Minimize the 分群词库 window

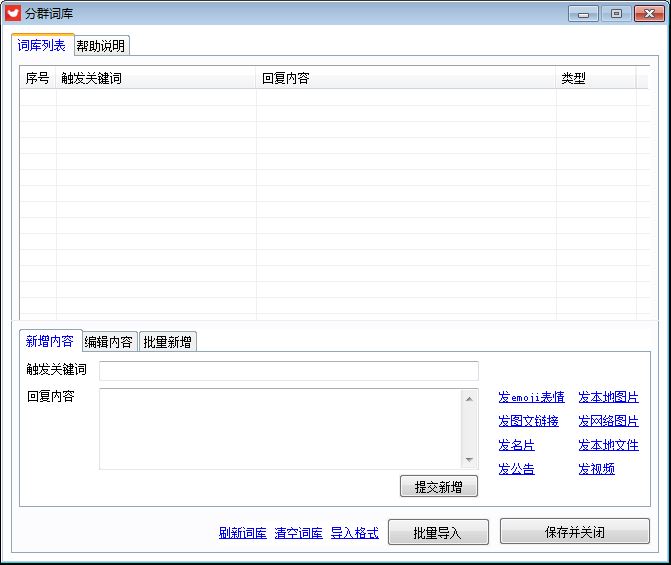pos(583,14)
